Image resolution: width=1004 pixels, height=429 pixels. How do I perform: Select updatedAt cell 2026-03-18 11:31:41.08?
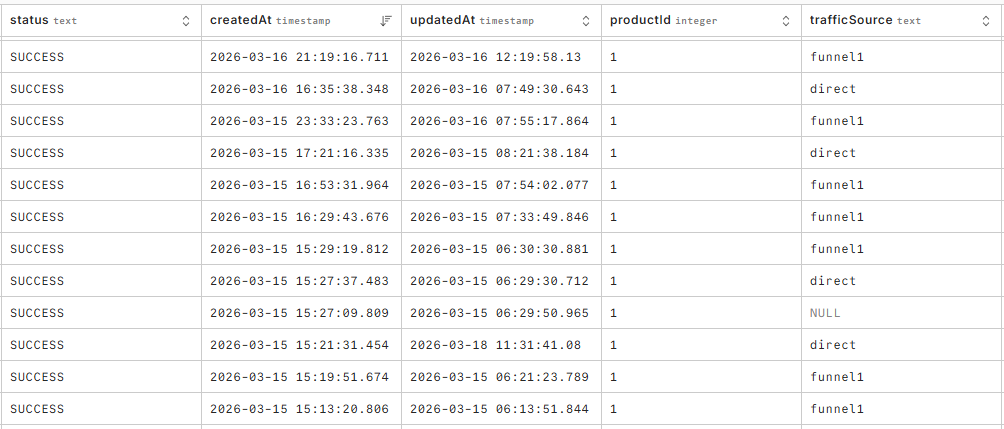click(x=495, y=345)
